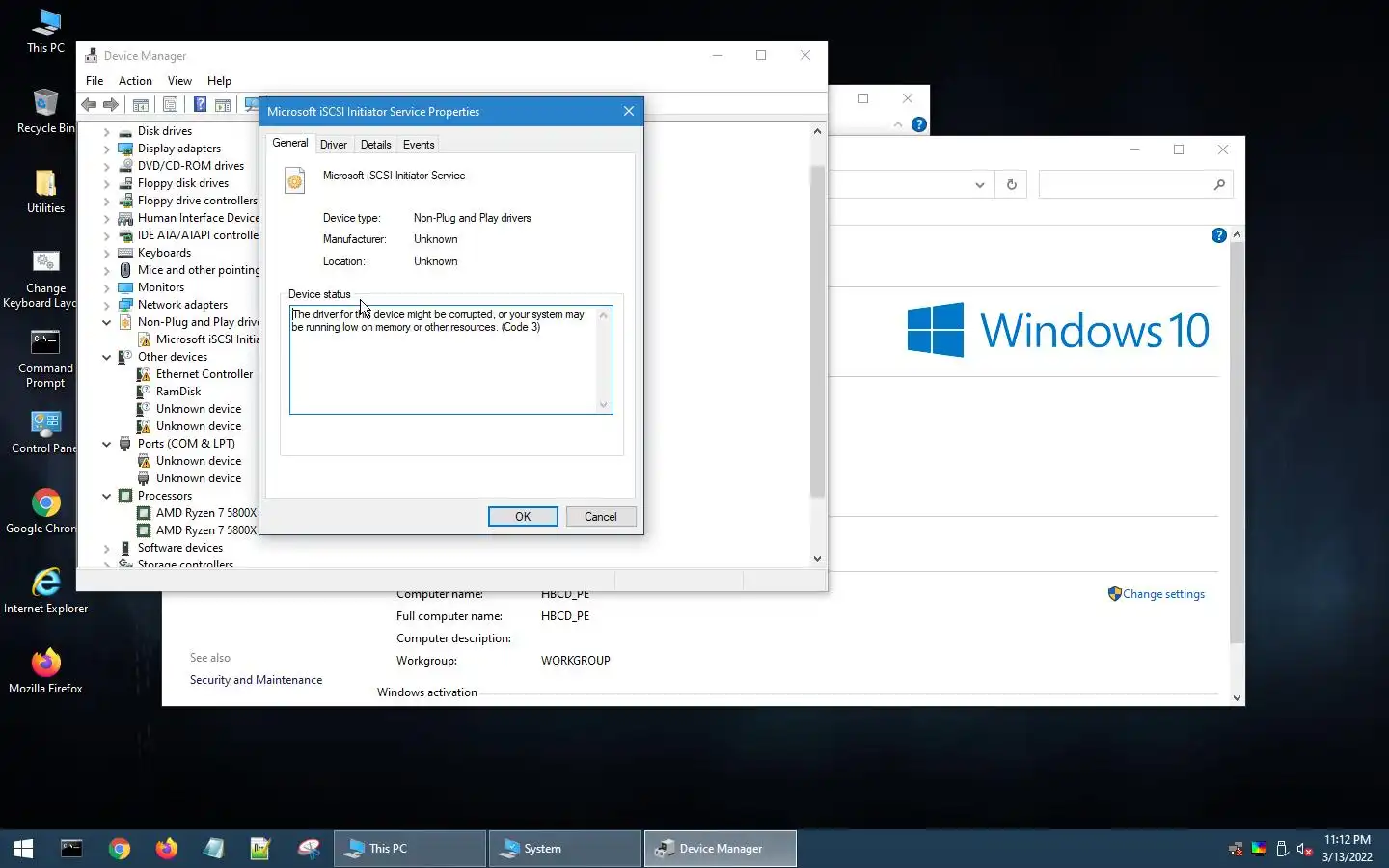Click the Properties toolbar icon in Device Manager
1389x868 pixels.
[x=170, y=105]
